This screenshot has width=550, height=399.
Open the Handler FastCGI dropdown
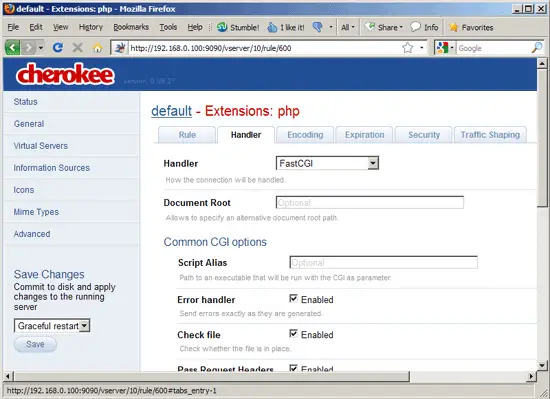[327, 163]
